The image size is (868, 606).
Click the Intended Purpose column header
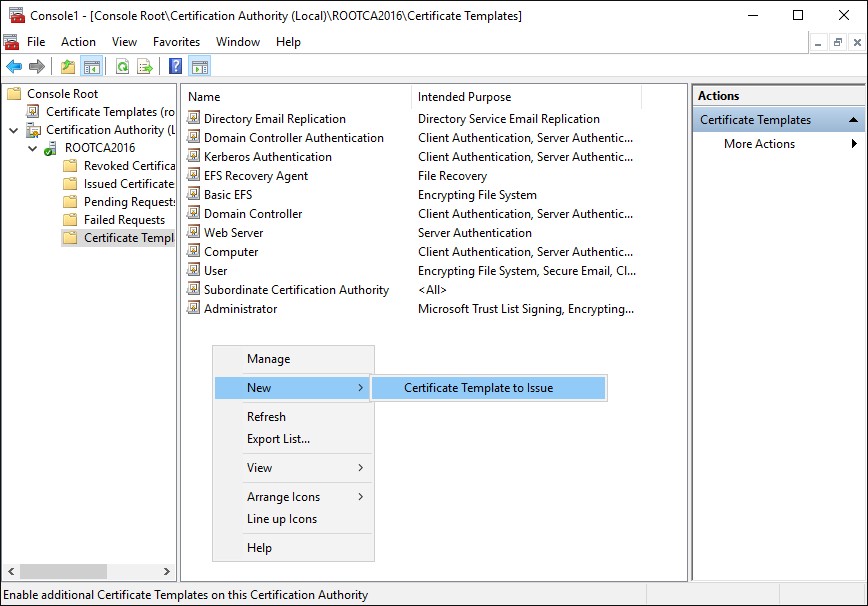[x=526, y=97]
